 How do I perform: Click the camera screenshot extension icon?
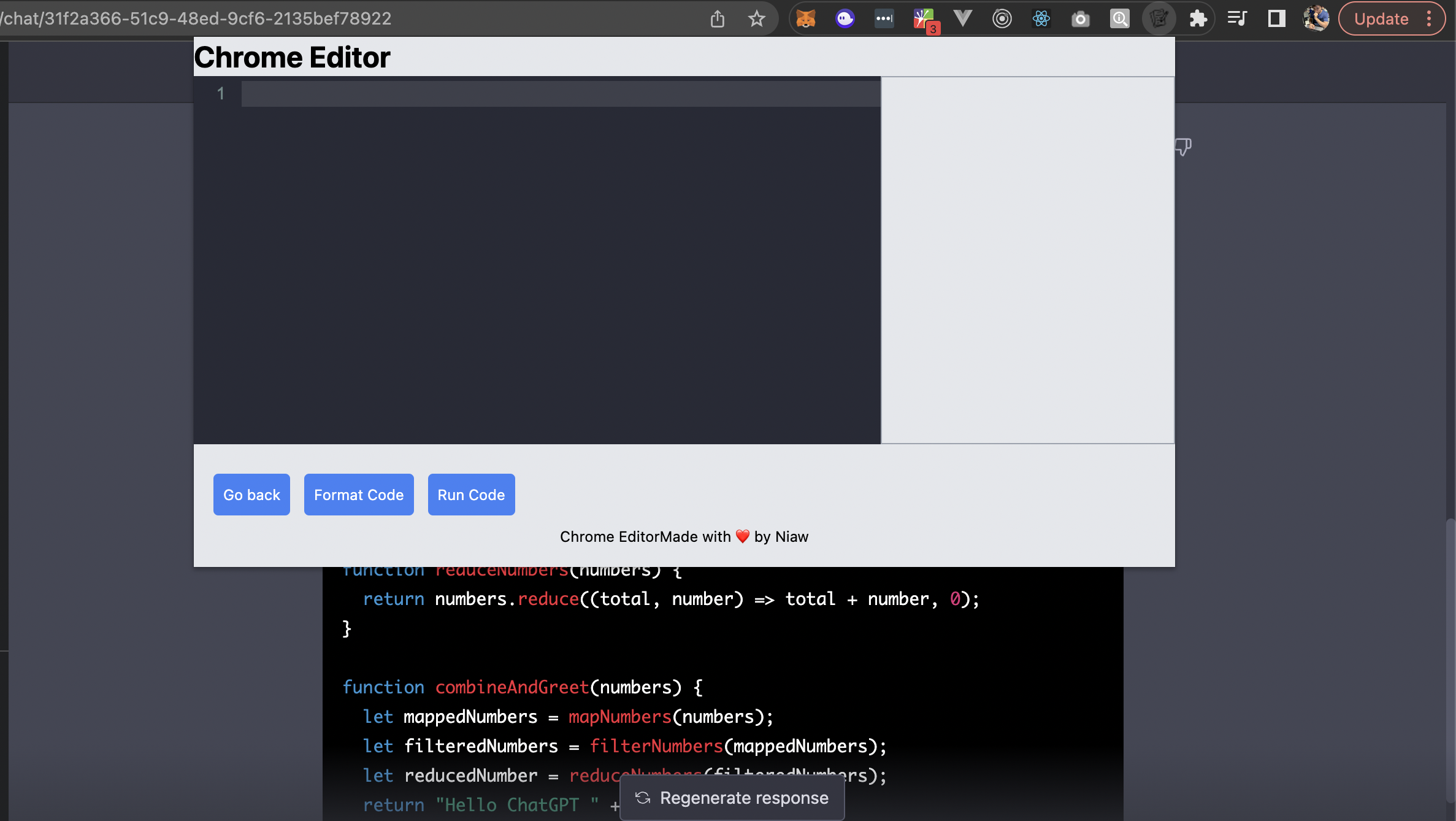1080,19
